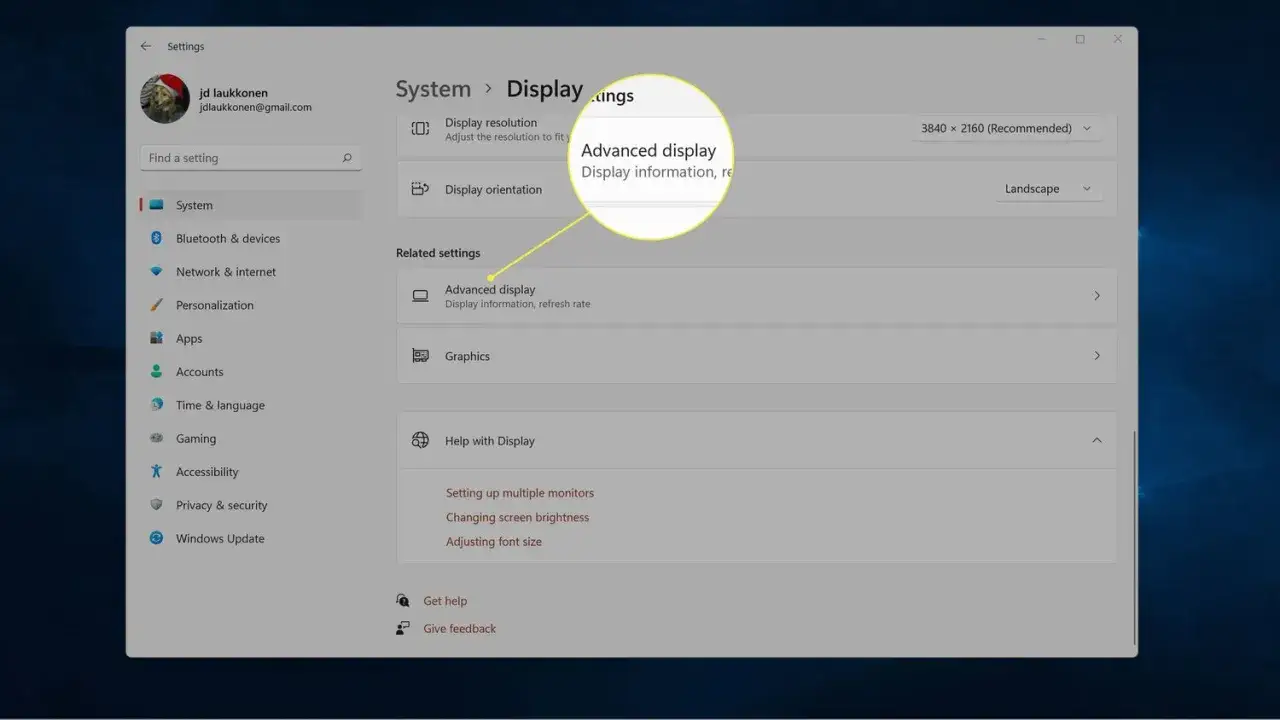
Task: Click the Get help link
Action: tap(445, 601)
